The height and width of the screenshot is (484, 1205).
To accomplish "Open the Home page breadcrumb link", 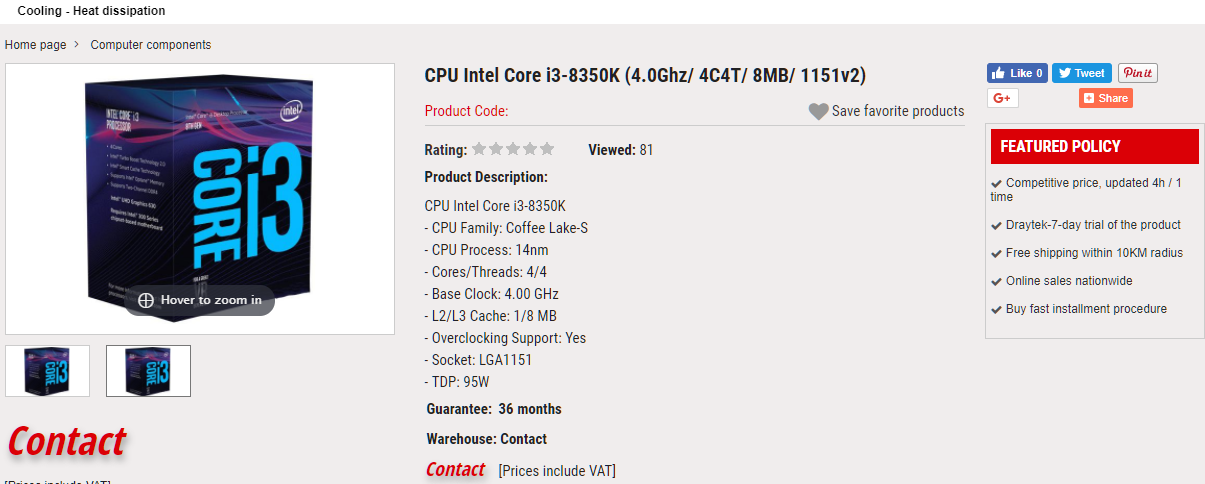I will (x=36, y=45).
